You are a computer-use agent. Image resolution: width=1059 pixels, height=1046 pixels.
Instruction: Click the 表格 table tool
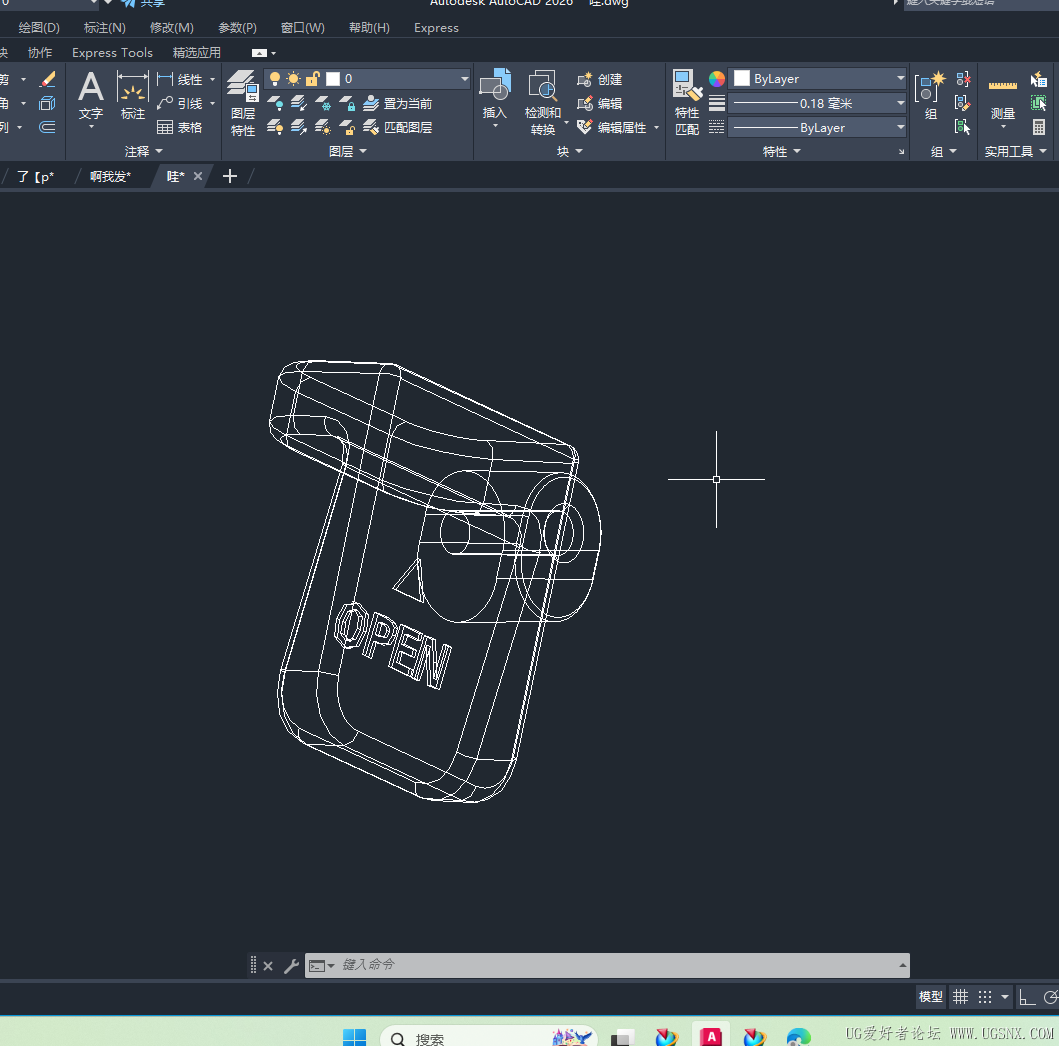click(x=180, y=127)
